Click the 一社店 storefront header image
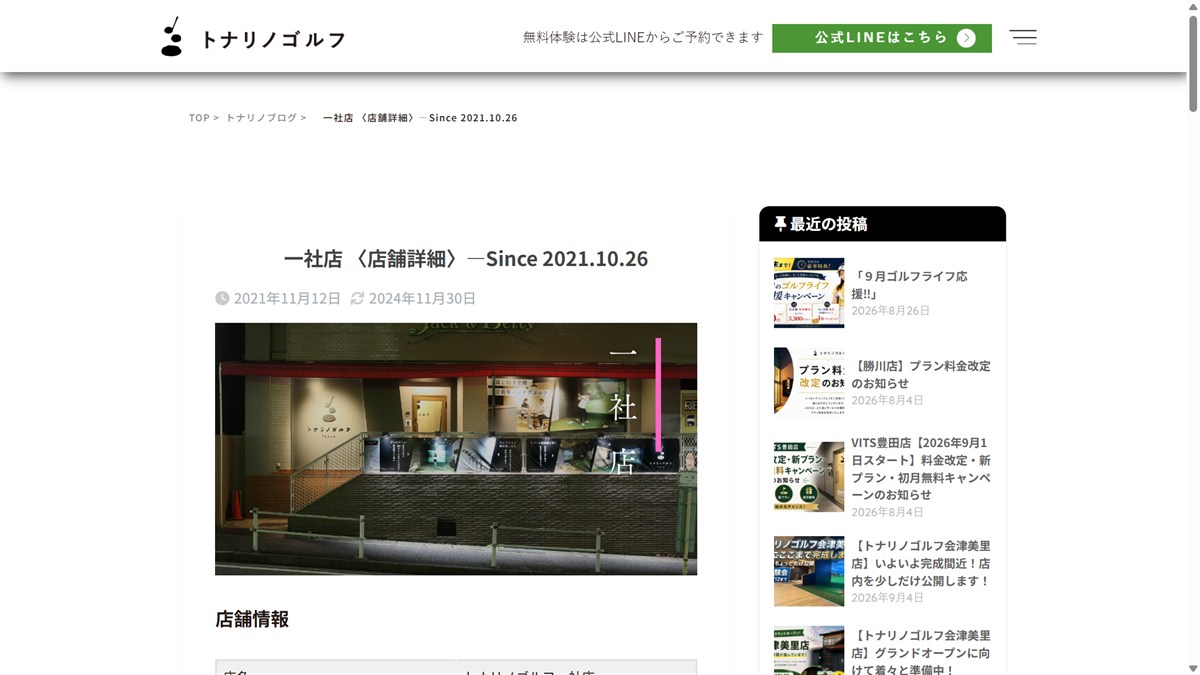 [x=456, y=449]
